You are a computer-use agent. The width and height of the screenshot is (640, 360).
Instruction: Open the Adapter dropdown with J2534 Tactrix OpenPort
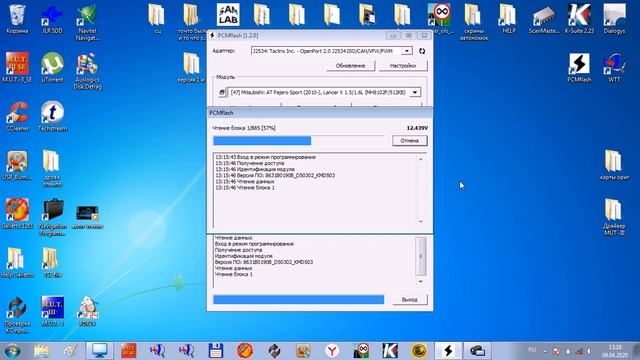point(407,51)
